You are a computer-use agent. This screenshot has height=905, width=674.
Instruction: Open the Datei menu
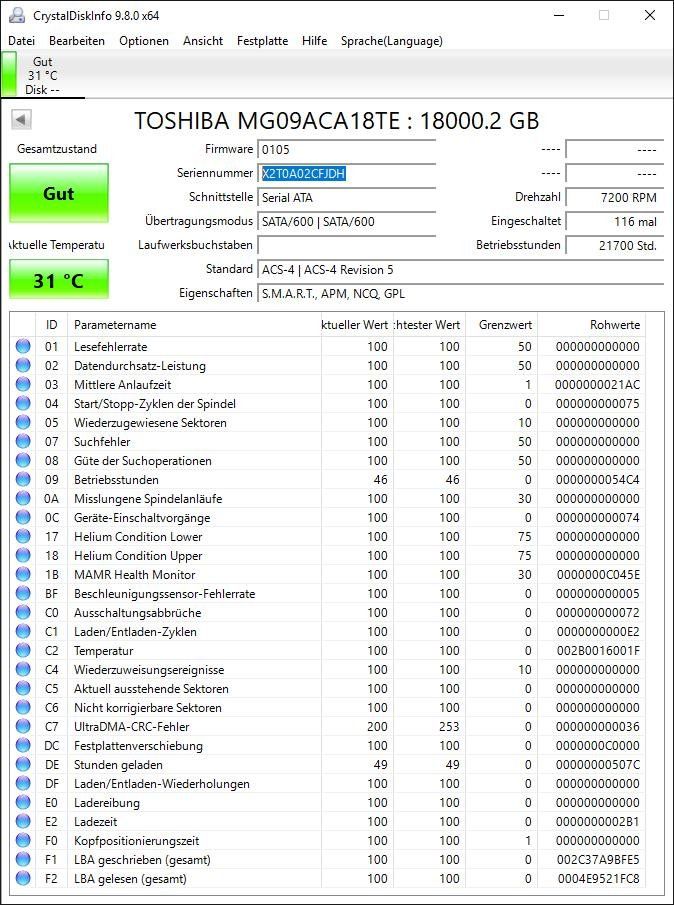click(22, 41)
